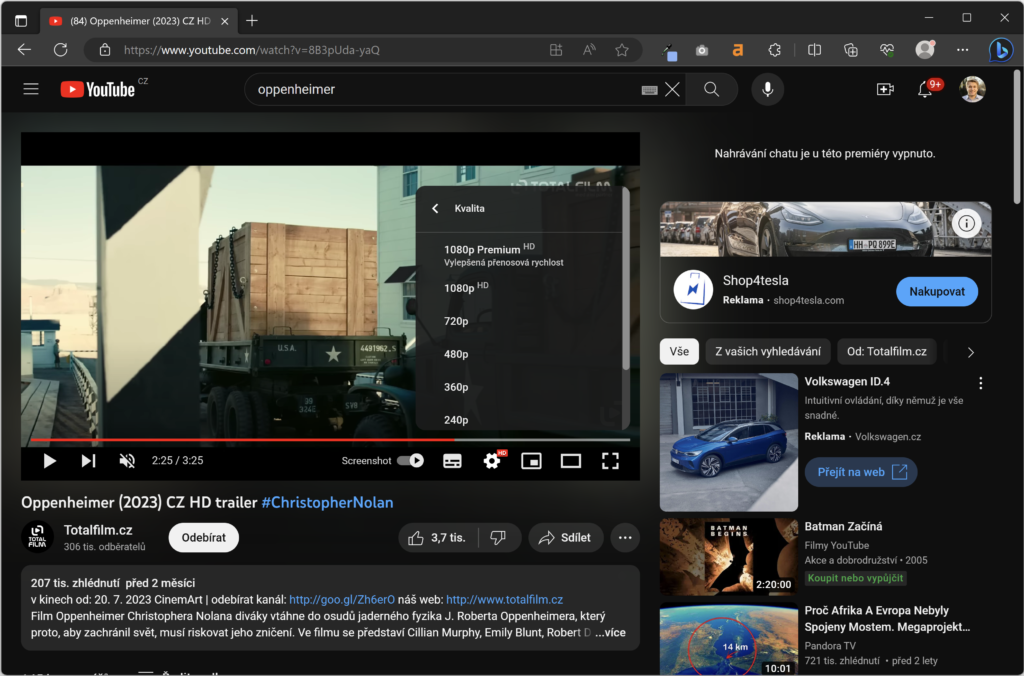Click the quality menu scrollbar
Screen dimensions: 1024x676
click(x=626, y=281)
